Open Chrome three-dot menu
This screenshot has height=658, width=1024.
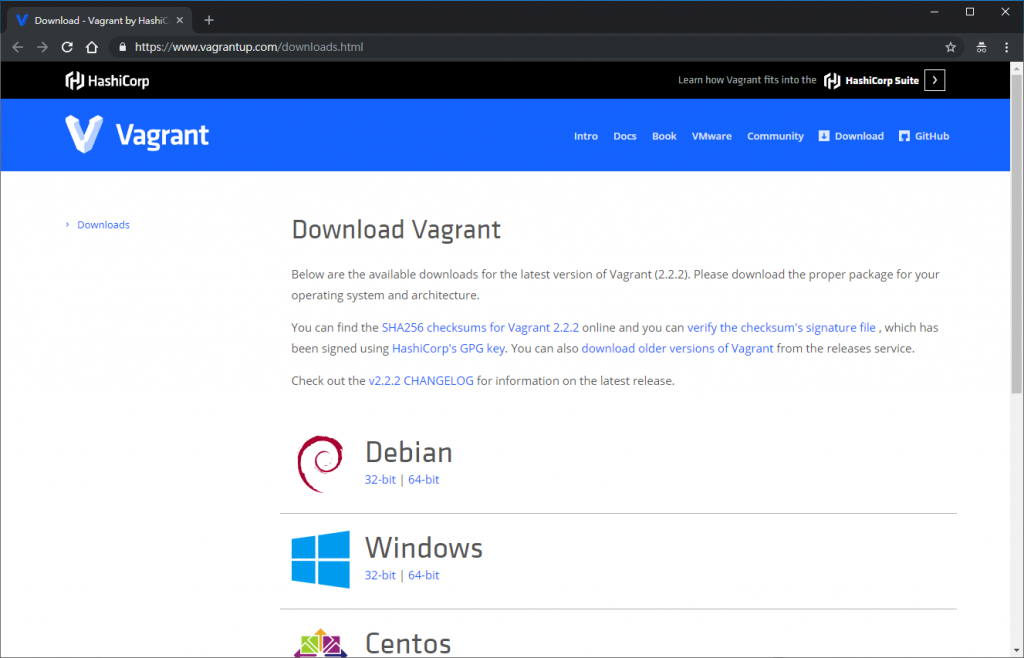click(x=1006, y=47)
